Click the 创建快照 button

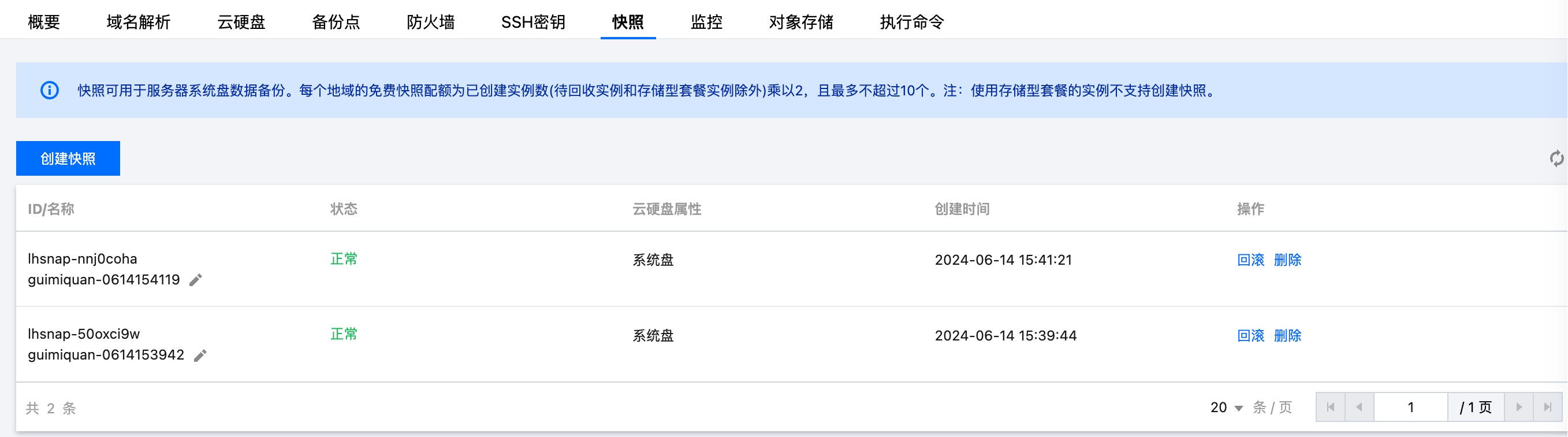click(68, 158)
